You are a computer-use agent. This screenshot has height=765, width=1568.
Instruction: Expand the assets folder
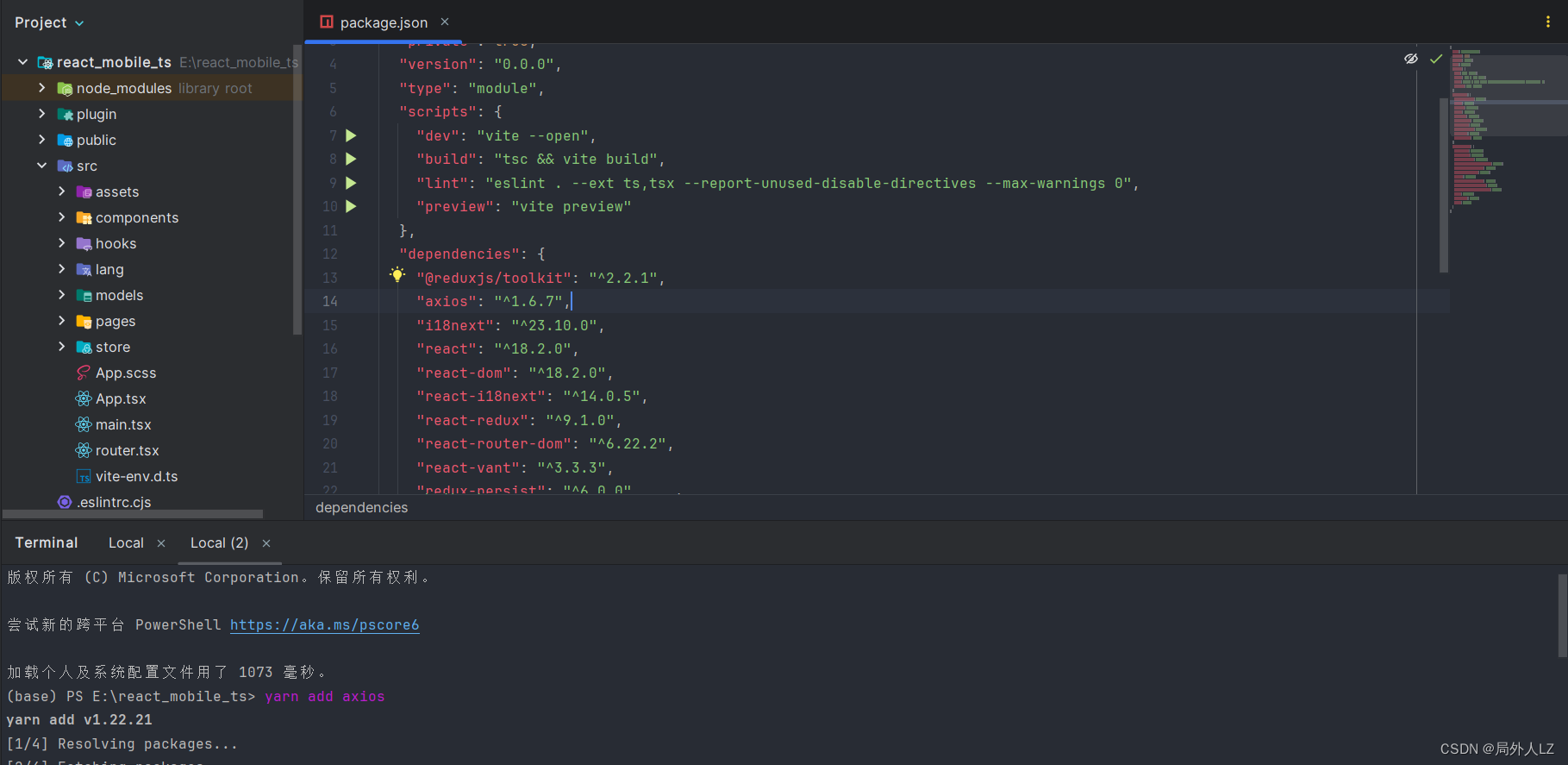pyautogui.click(x=61, y=191)
